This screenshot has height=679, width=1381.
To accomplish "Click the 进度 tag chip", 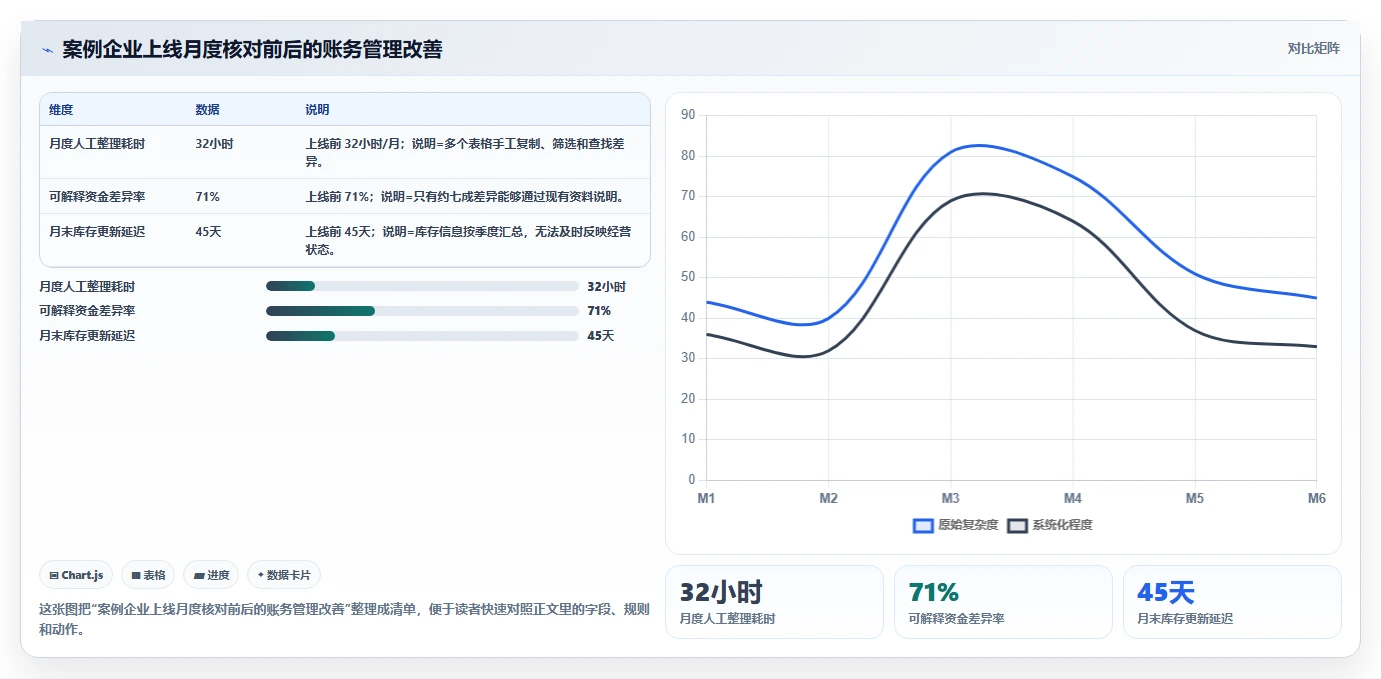I will 211,575.
